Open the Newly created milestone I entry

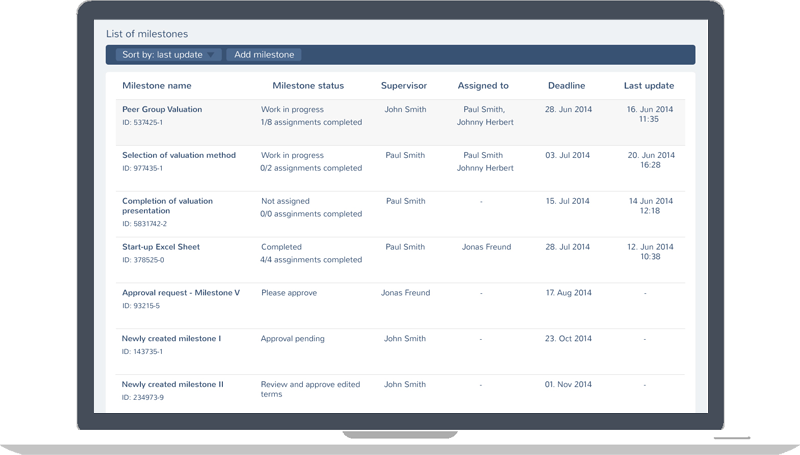pos(171,339)
